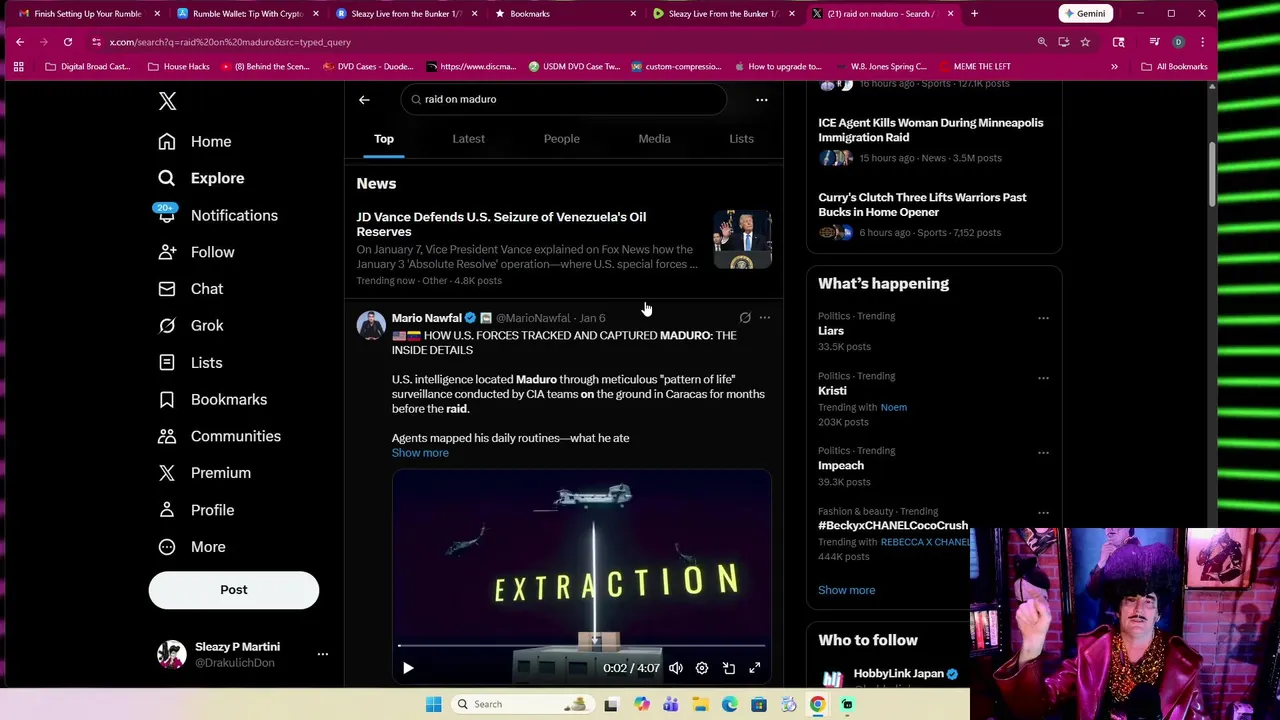Bookmark this page star icon

coord(1085,42)
